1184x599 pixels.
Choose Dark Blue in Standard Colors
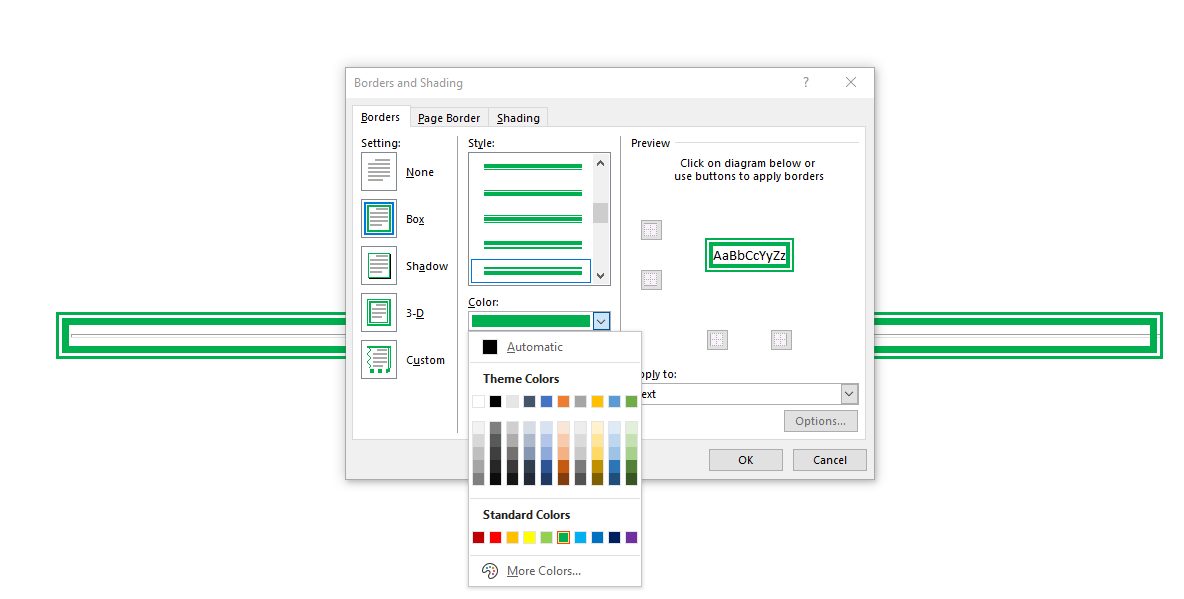[x=614, y=537]
